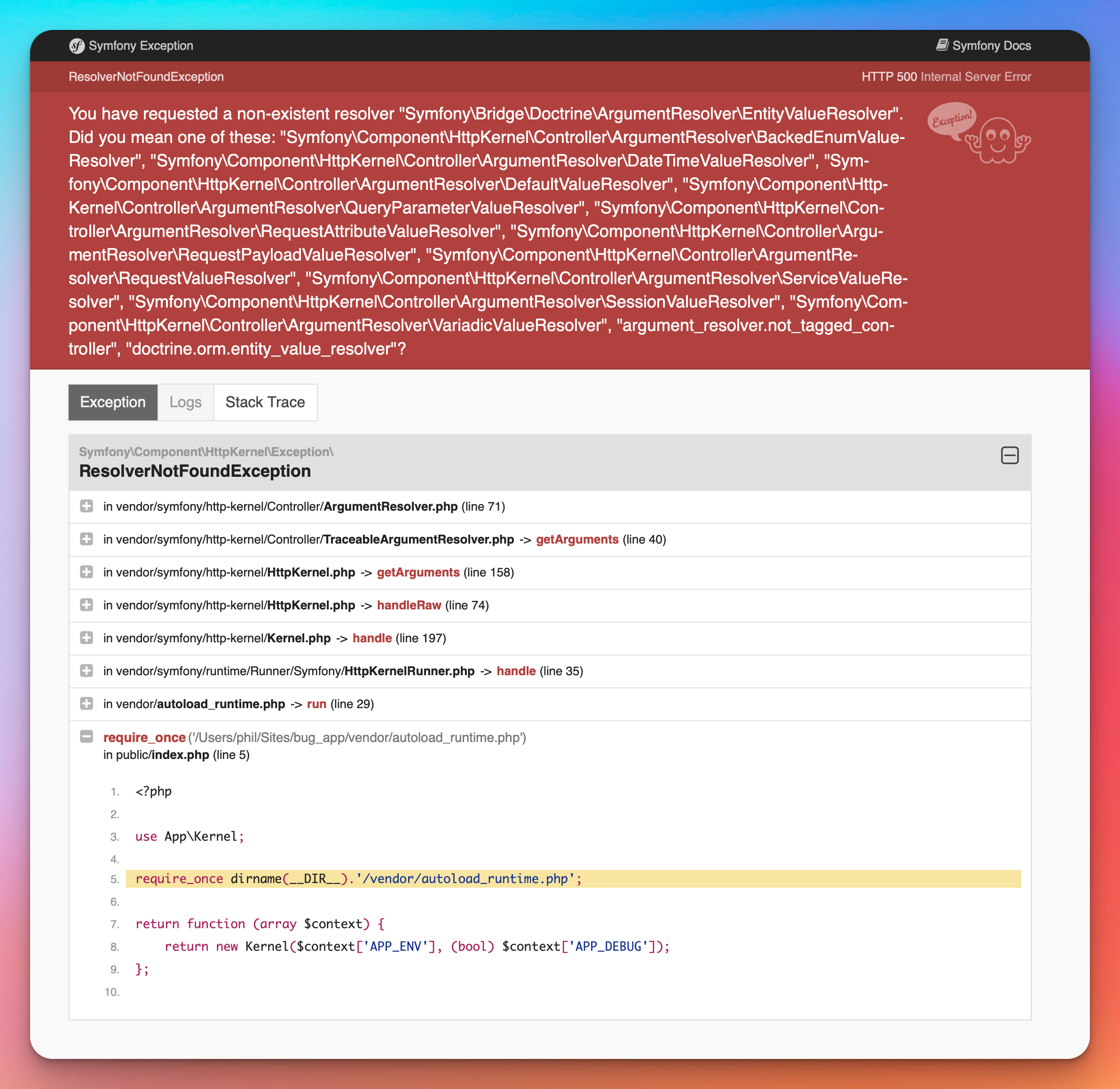Expand the Kernel.php handle line 197 trace

[x=87, y=638]
